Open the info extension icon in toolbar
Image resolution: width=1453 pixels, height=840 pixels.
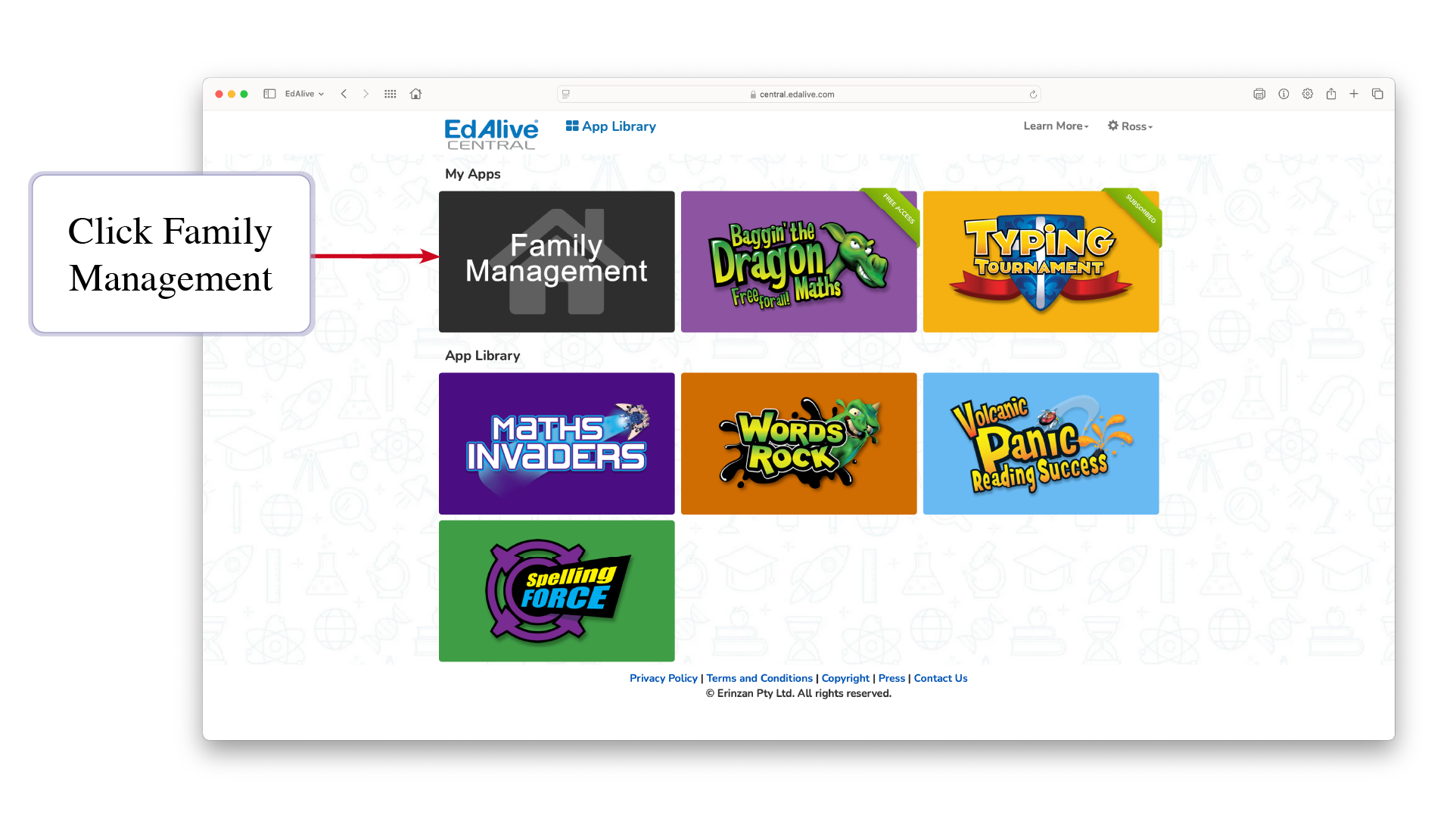[1283, 94]
